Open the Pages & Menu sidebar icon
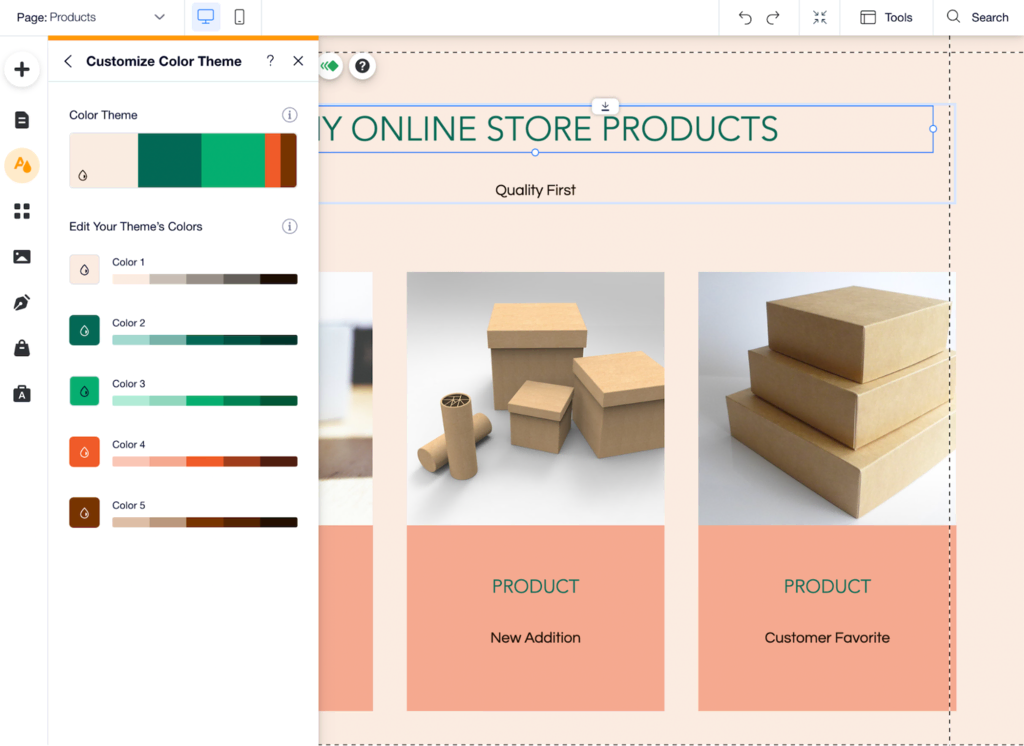1024x746 pixels. tap(22, 120)
